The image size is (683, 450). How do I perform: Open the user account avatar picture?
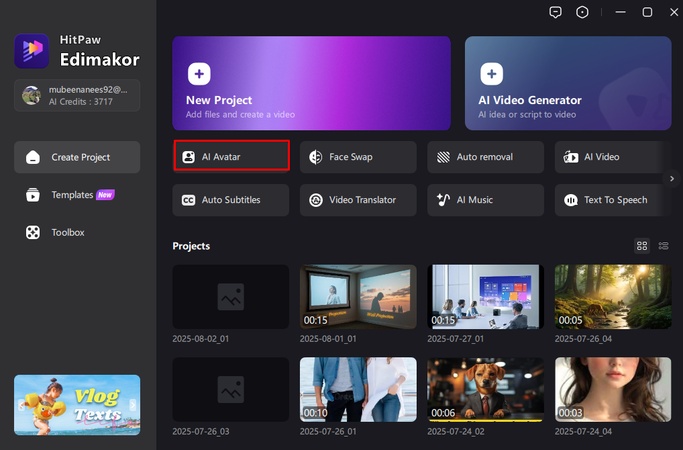[x=31, y=95]
